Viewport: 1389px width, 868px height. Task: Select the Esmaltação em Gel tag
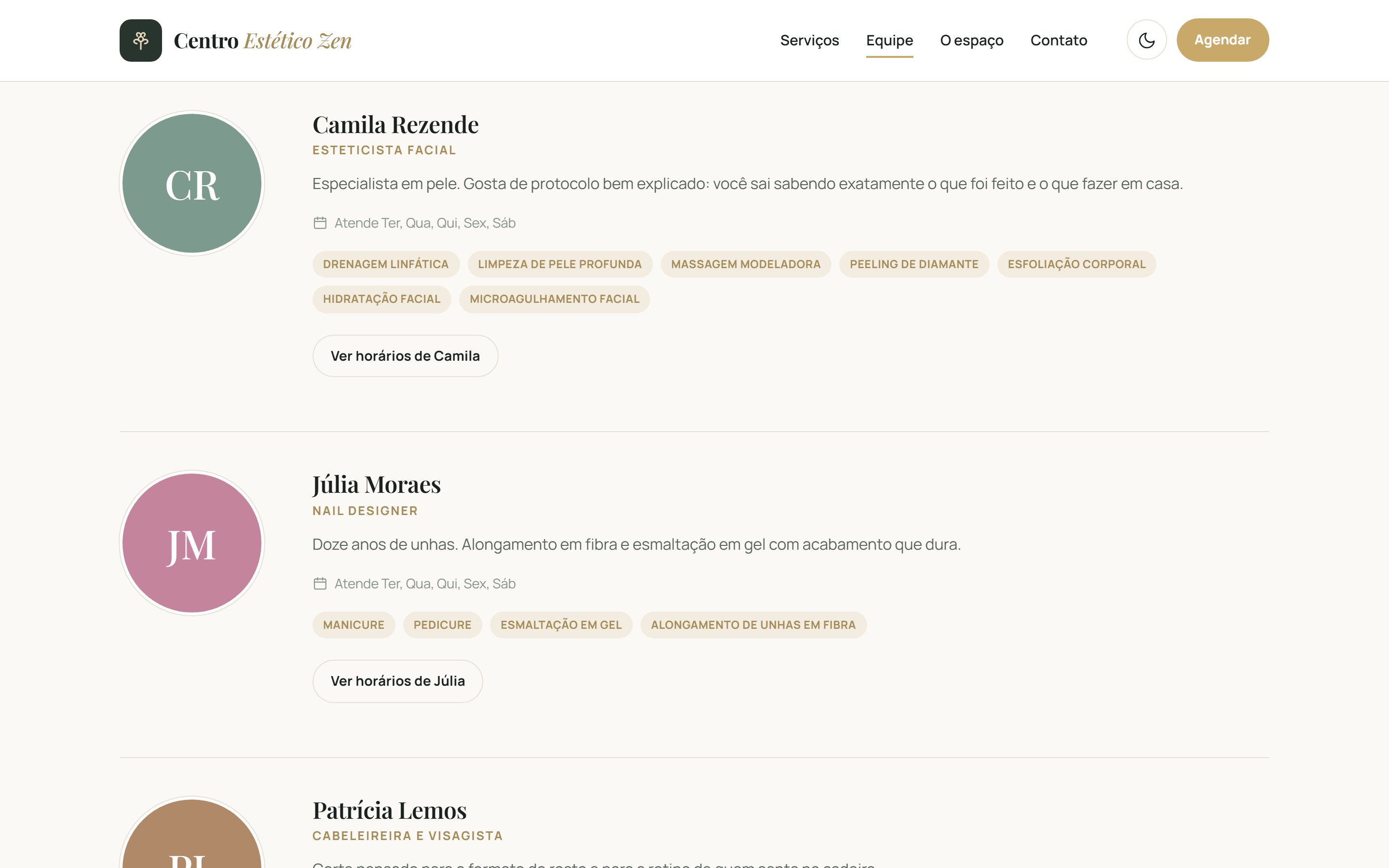[x=561, y=624]
